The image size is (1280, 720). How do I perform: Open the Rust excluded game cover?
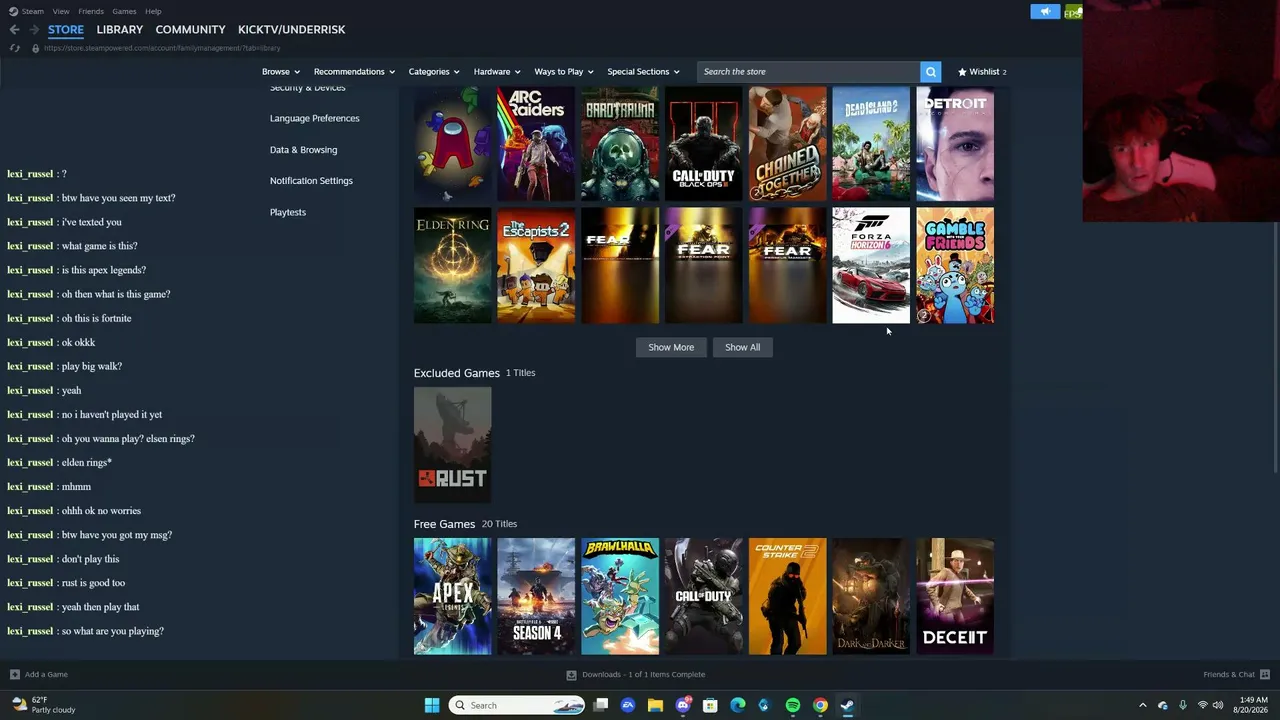click(453, 444)
